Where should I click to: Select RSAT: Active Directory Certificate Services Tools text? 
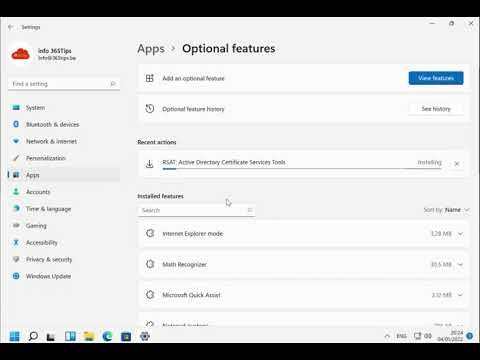coord(224,162)
